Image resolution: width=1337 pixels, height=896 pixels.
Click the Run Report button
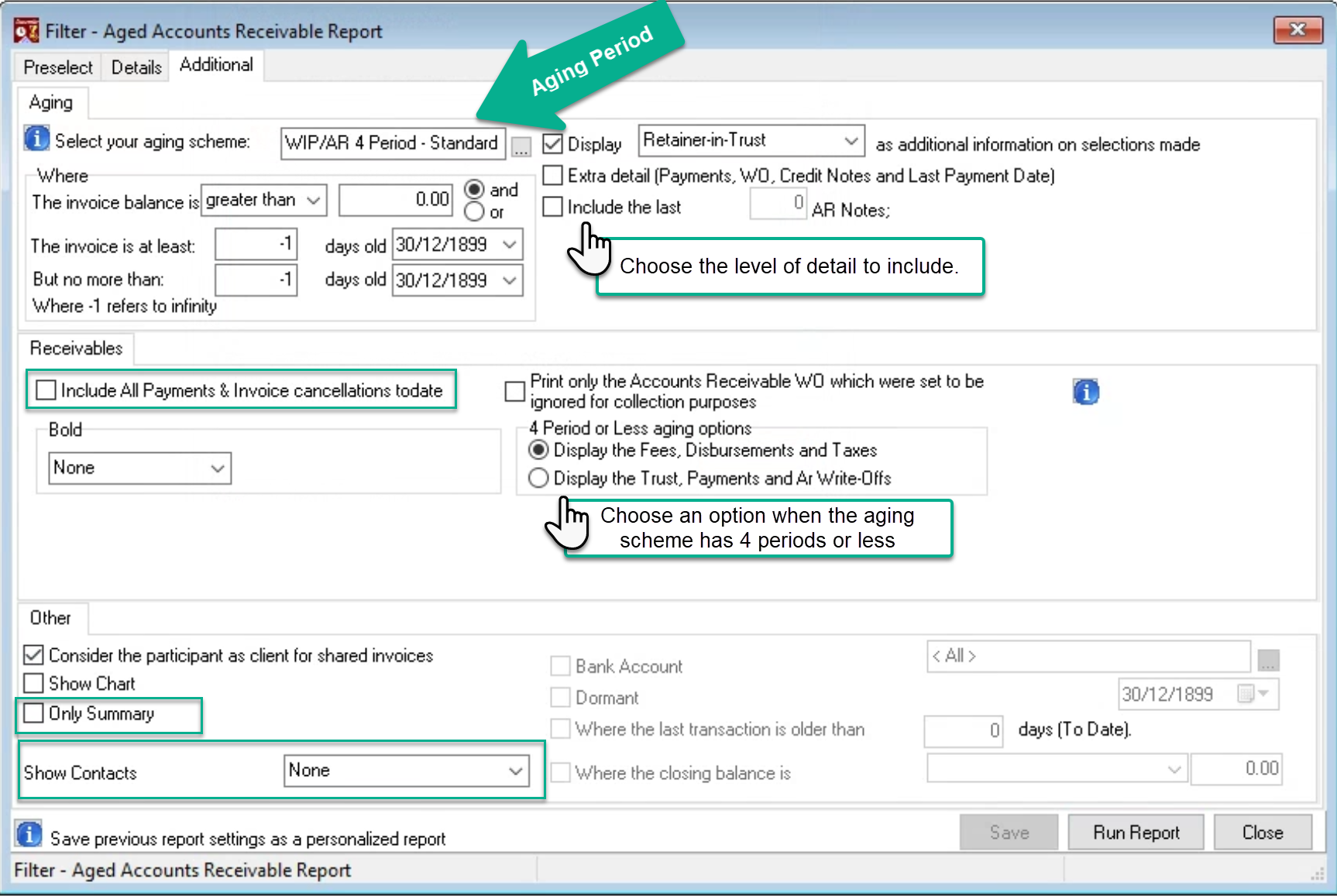pyautogui.click(x=1136, y=832)
